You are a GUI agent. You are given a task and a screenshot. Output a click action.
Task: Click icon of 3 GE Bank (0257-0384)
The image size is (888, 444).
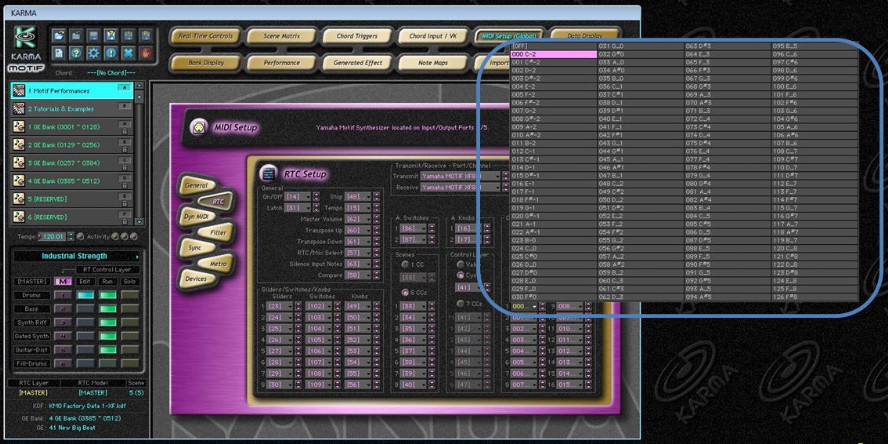18,163
